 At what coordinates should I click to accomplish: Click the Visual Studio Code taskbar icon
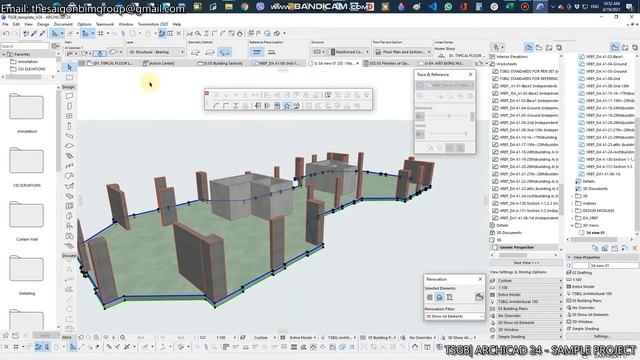point(433,7)
